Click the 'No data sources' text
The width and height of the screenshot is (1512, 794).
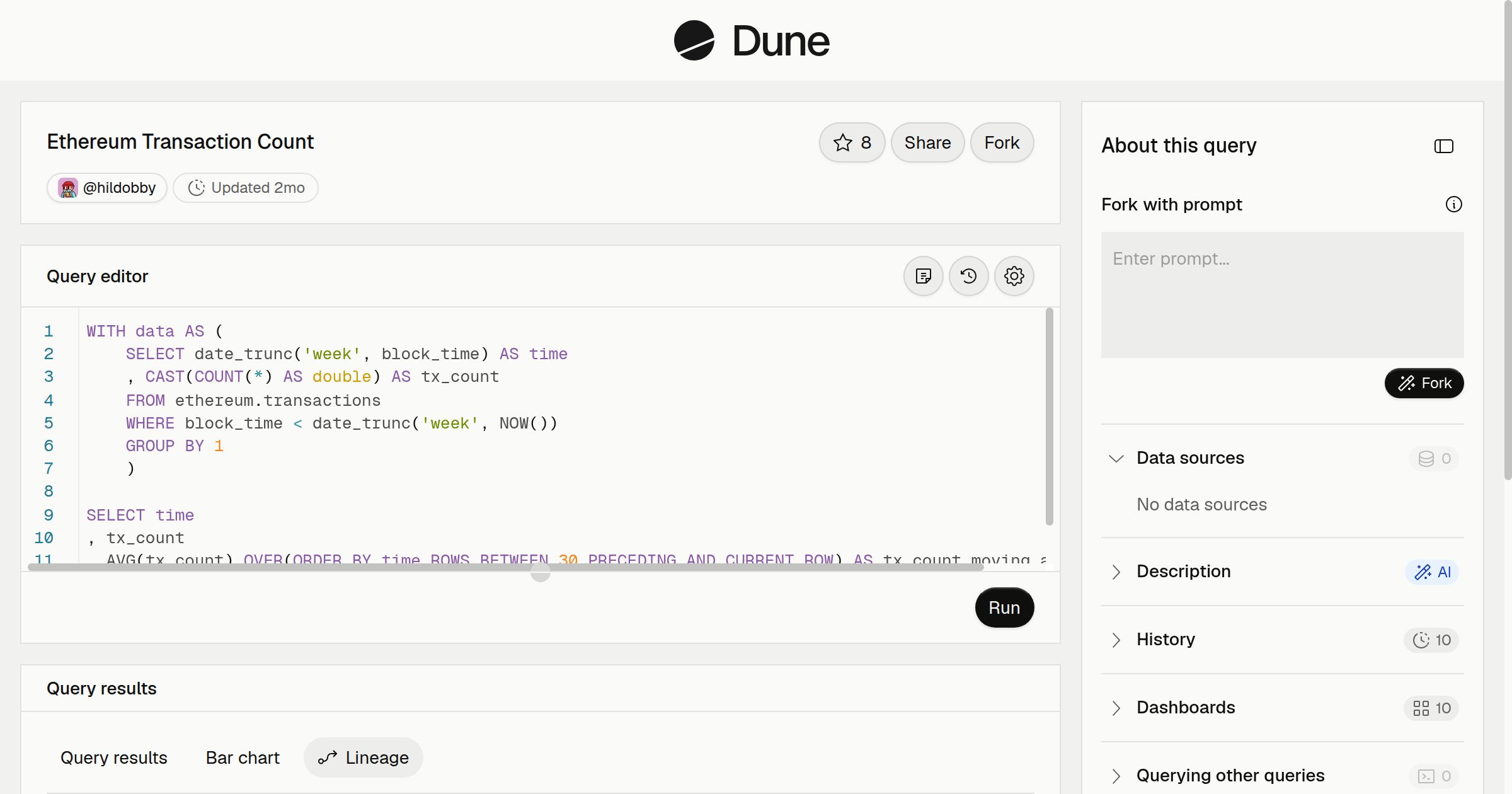point(1201,504)
